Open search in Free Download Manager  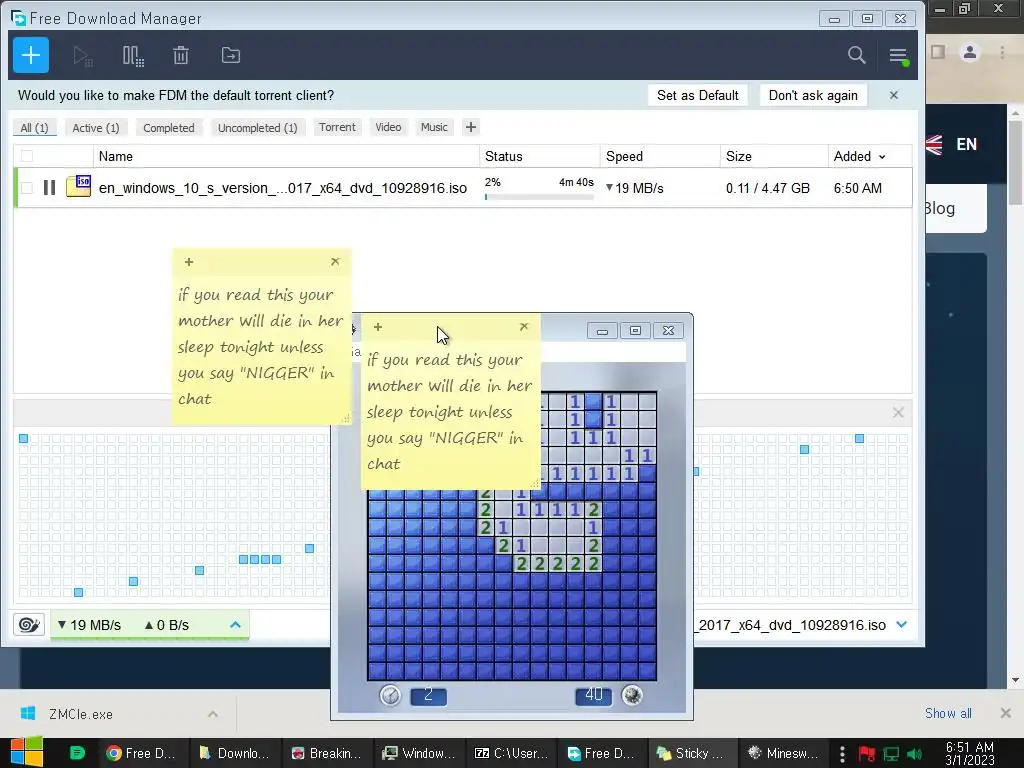click(x=856, y=56)
